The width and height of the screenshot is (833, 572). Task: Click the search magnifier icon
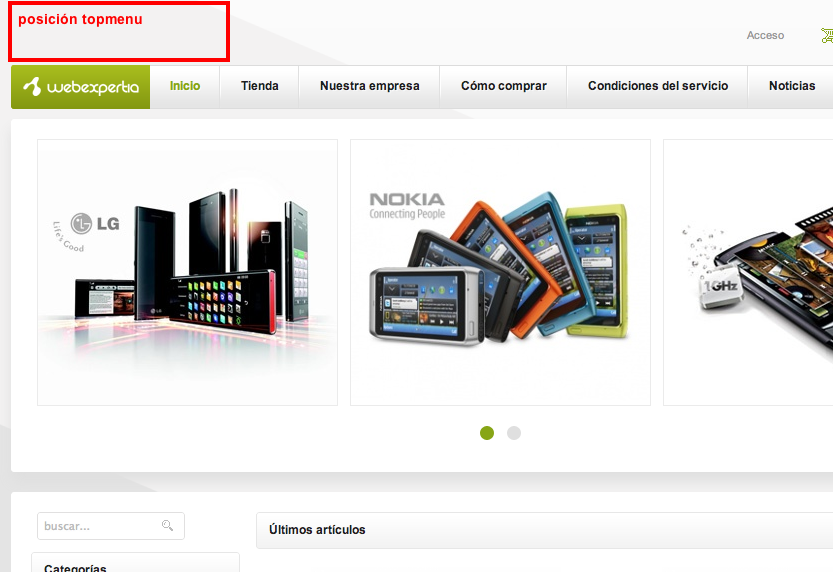167,525
